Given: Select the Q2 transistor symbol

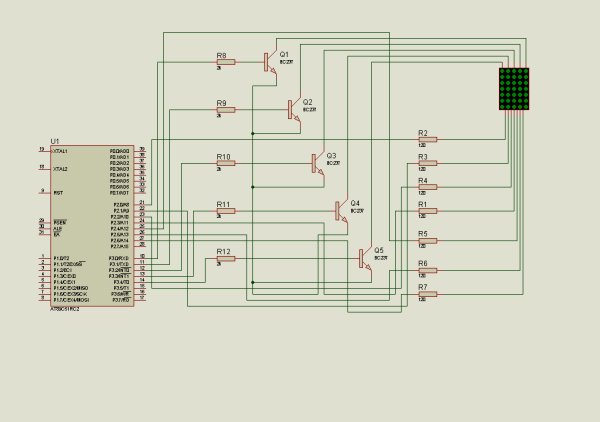Looking at the screenshot, I should pos(294,109).
